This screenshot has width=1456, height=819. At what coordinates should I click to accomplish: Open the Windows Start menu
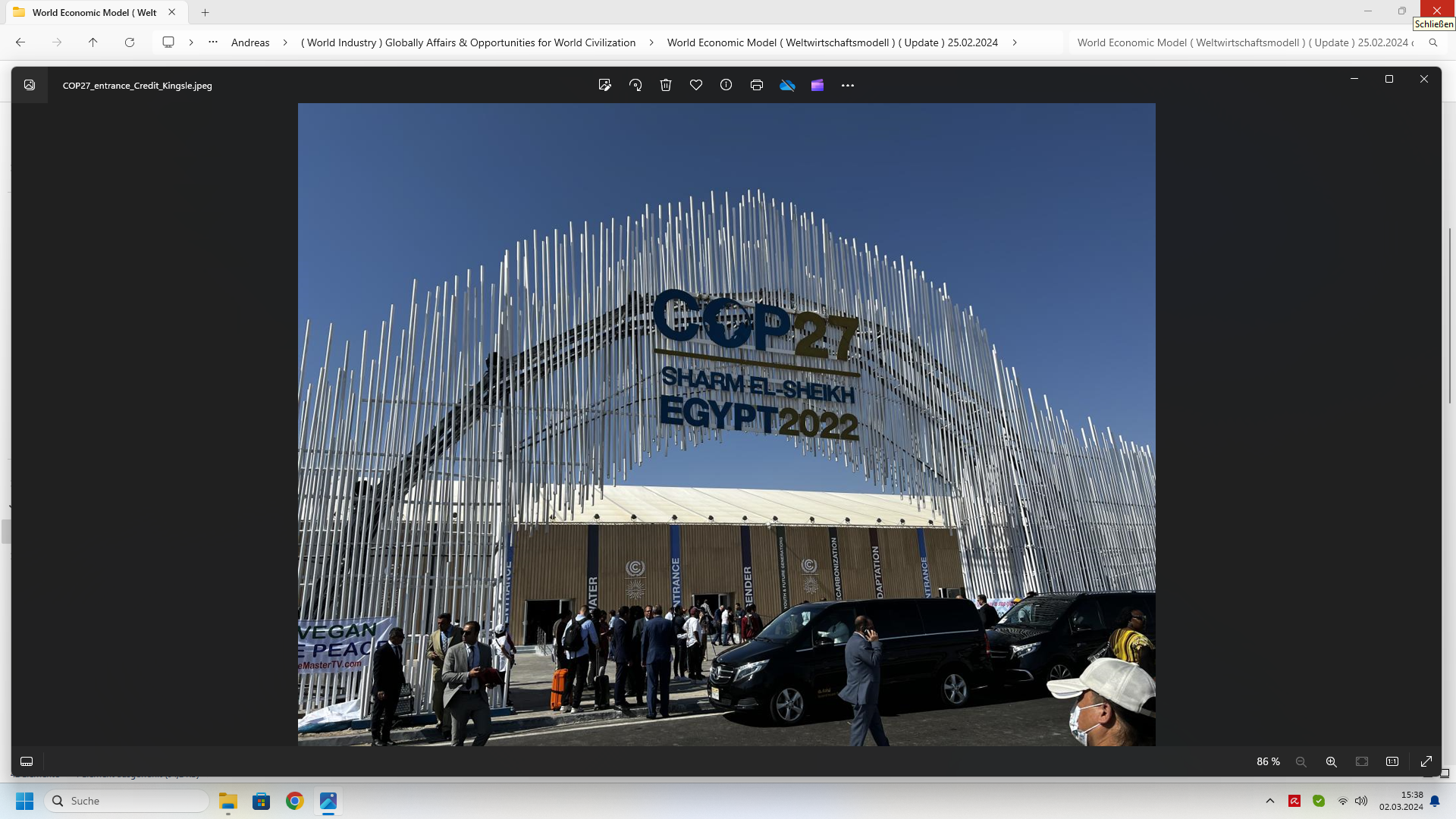coord(25,801)
